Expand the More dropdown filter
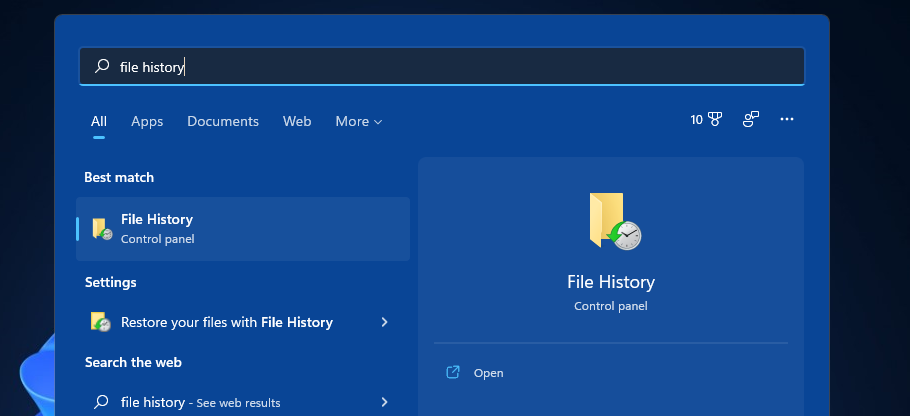This screenshot has height=416, width=910. tap(359, 121)
